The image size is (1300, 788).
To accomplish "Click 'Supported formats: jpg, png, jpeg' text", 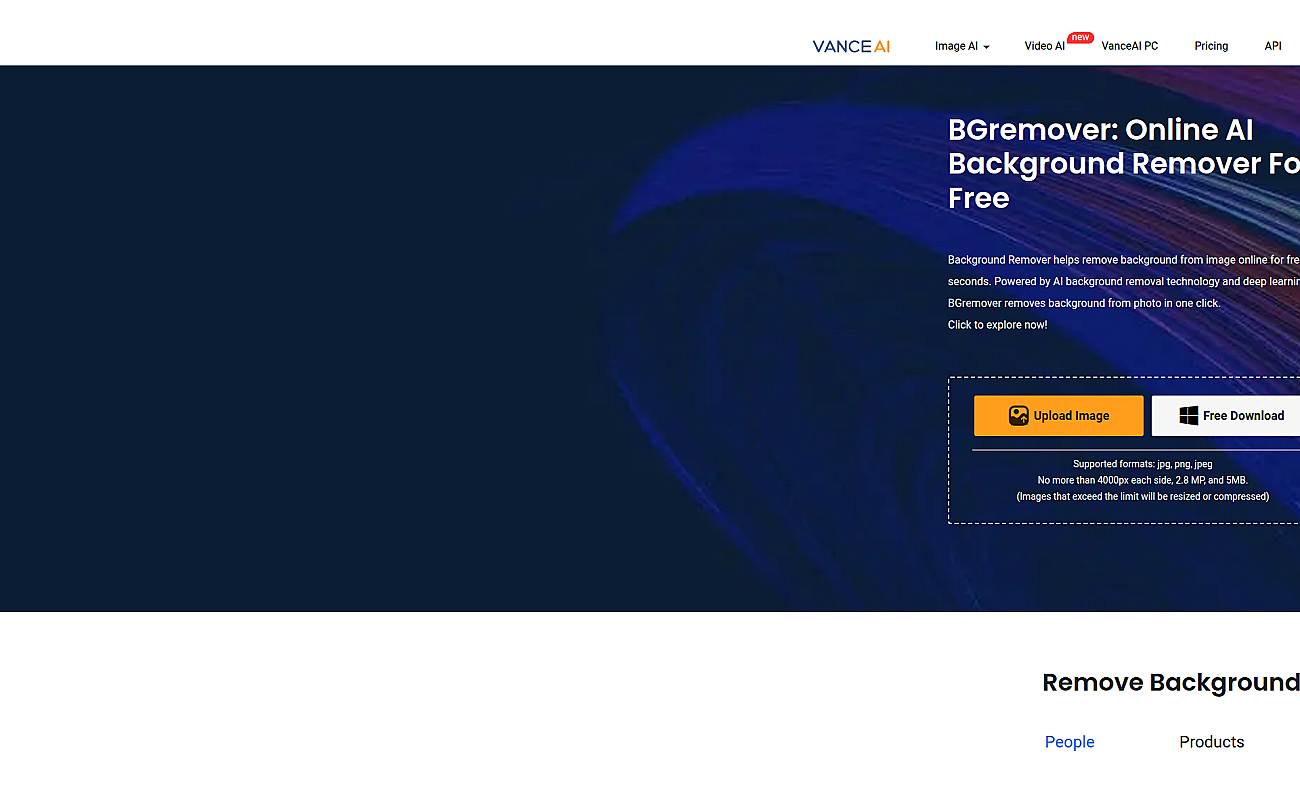I will tap(1142, 464).
